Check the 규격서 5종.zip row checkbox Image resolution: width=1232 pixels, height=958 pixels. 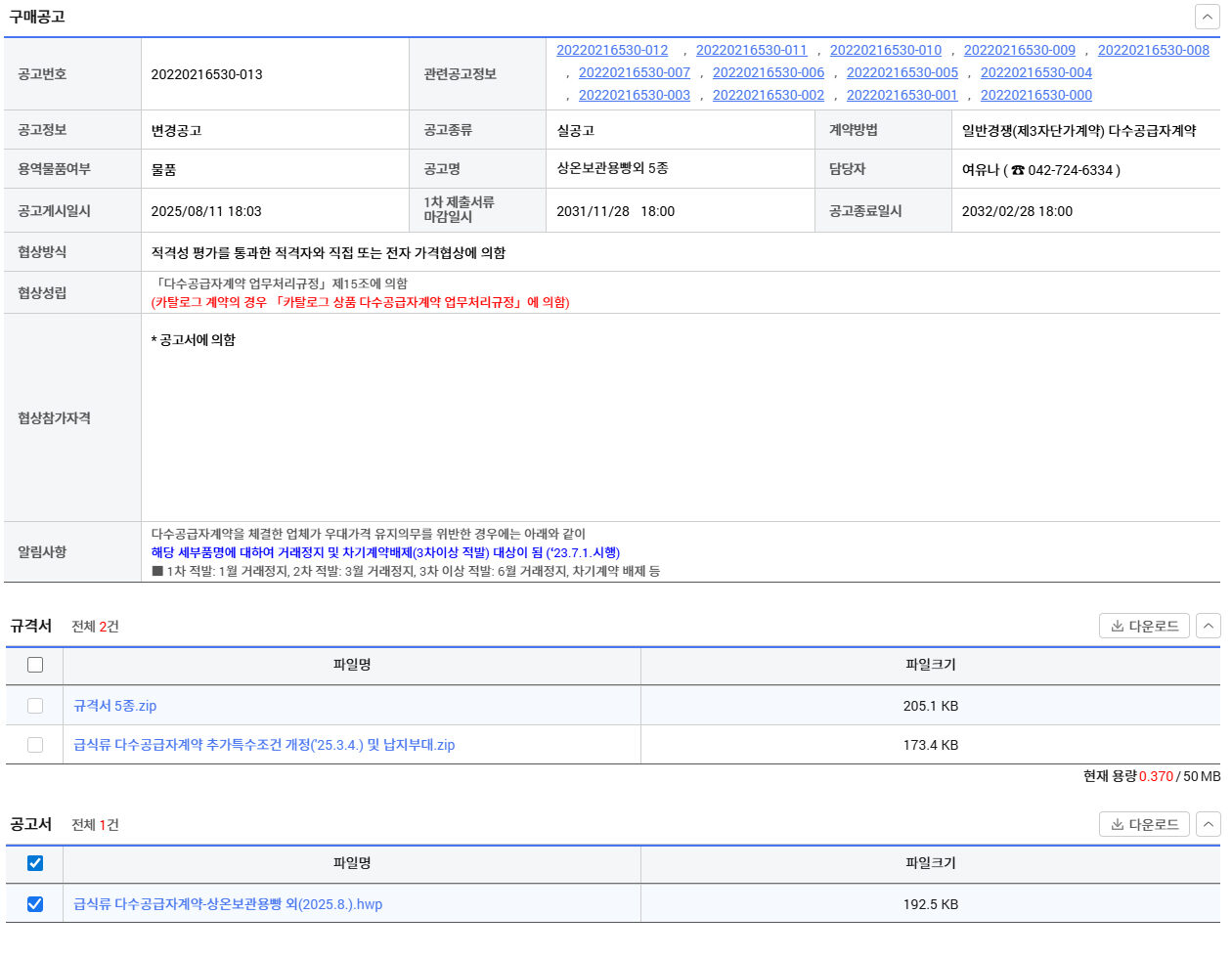pyautogui.click(x=35, y=706)
